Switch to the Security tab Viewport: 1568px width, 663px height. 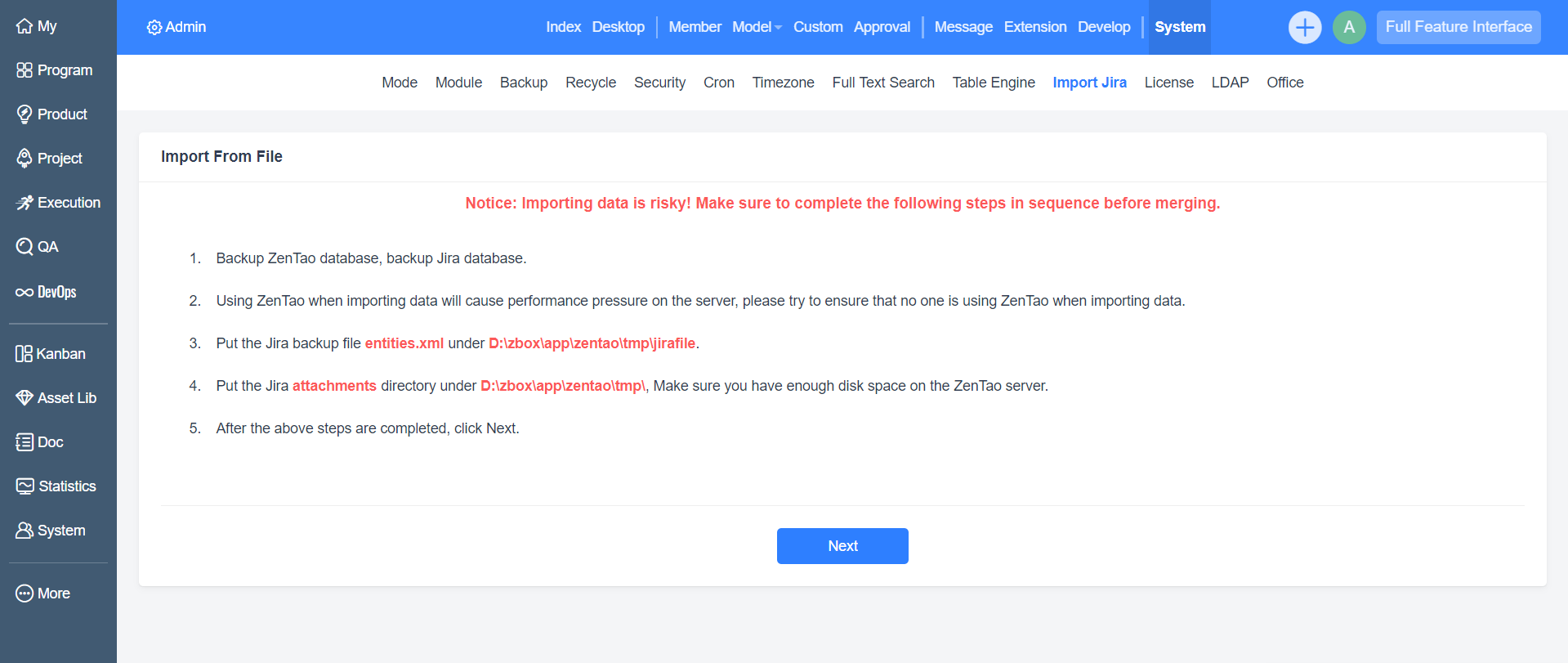660,83
